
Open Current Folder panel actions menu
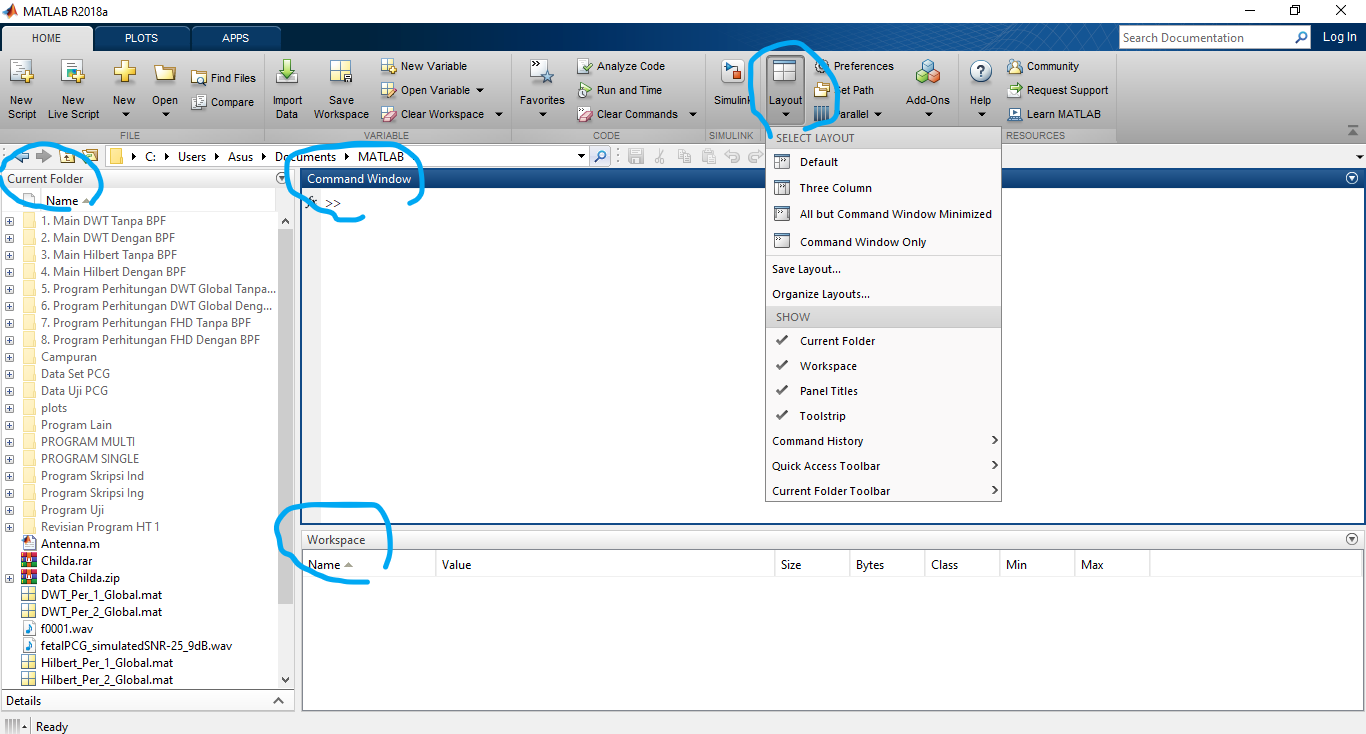(282, 178)
